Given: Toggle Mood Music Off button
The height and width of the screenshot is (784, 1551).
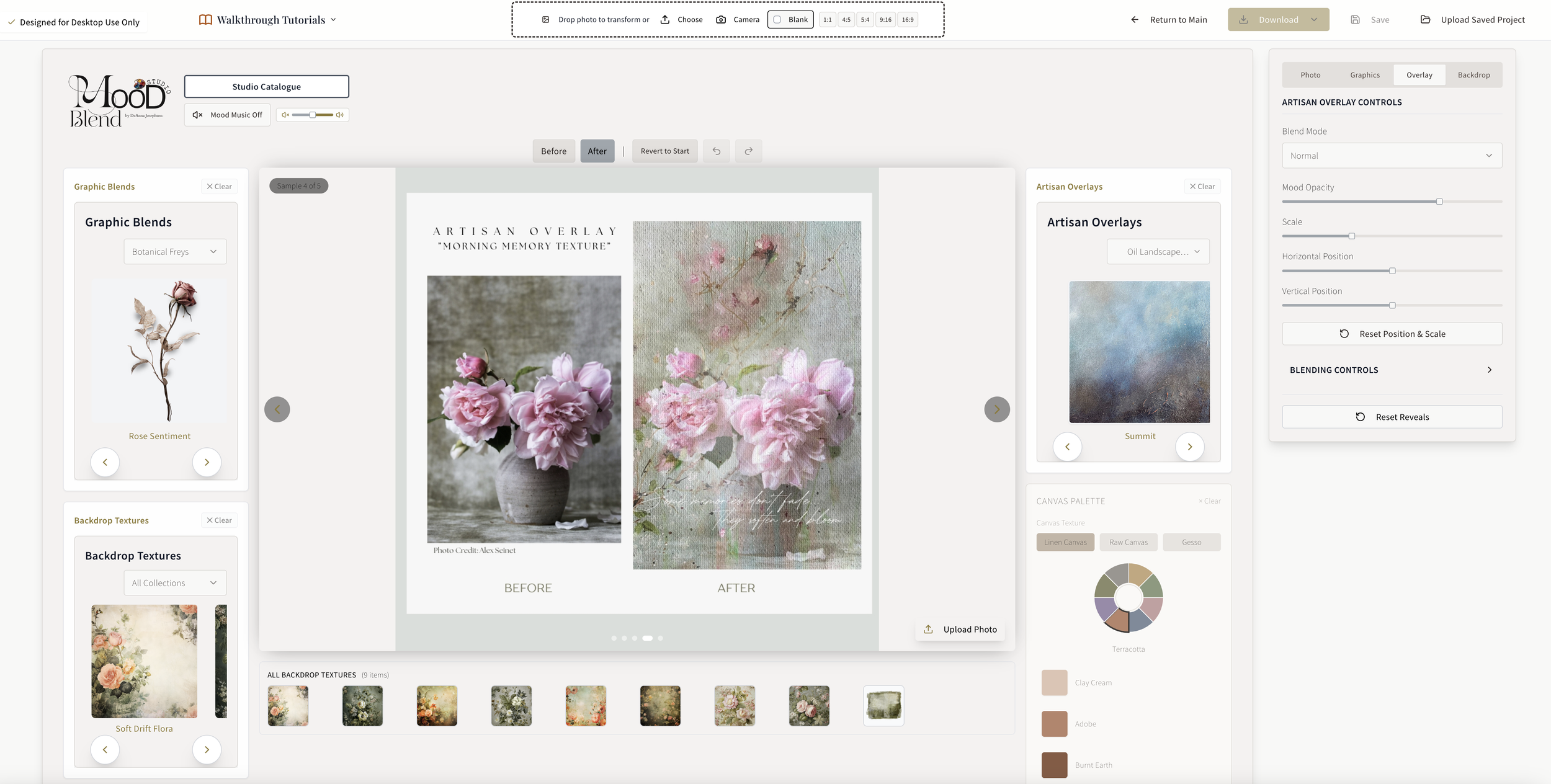Looking at the screenshot, I should click(x=227, y=115).
